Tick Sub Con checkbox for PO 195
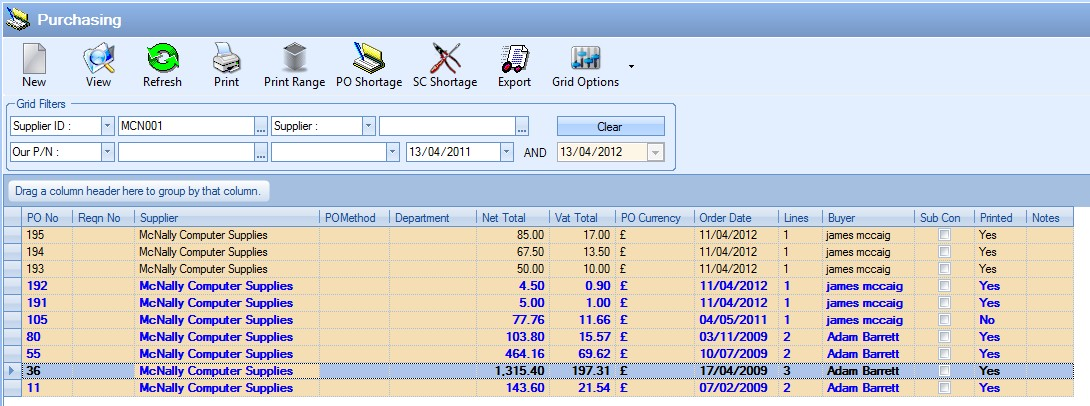 tap(944, 236)
